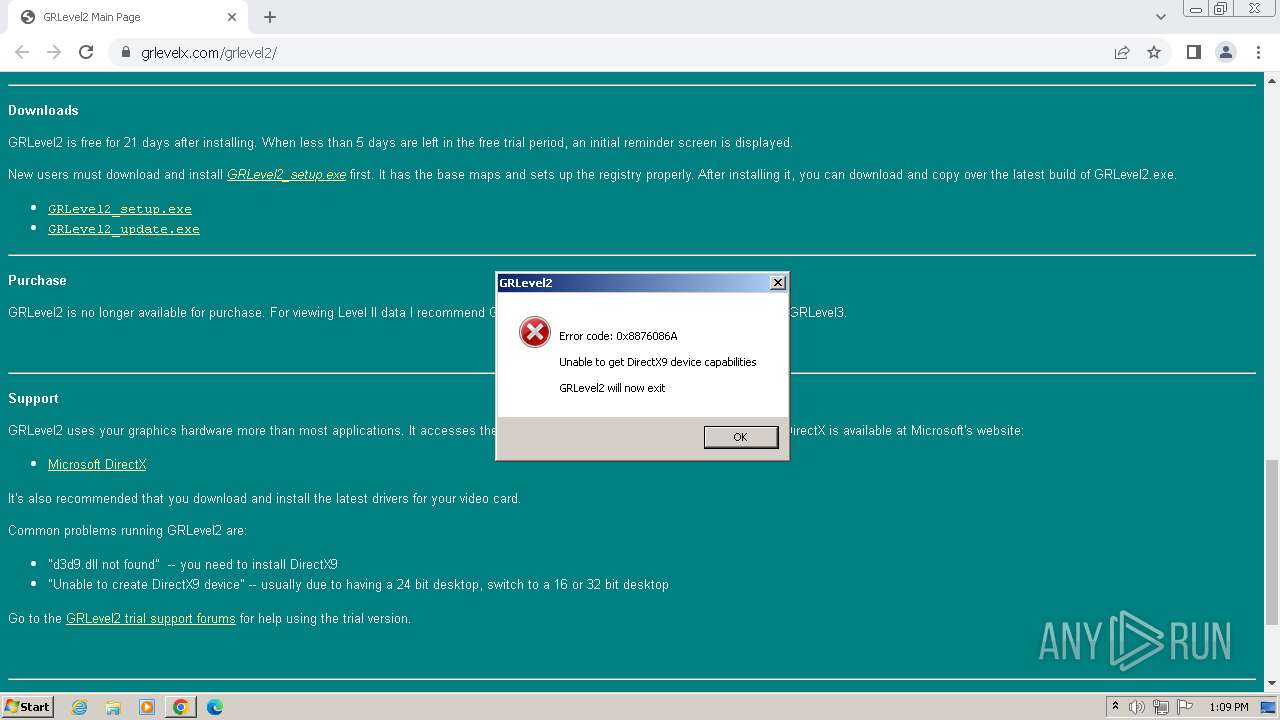
Task: Open GRLevel2 trial support forums link
Action: 151,619
